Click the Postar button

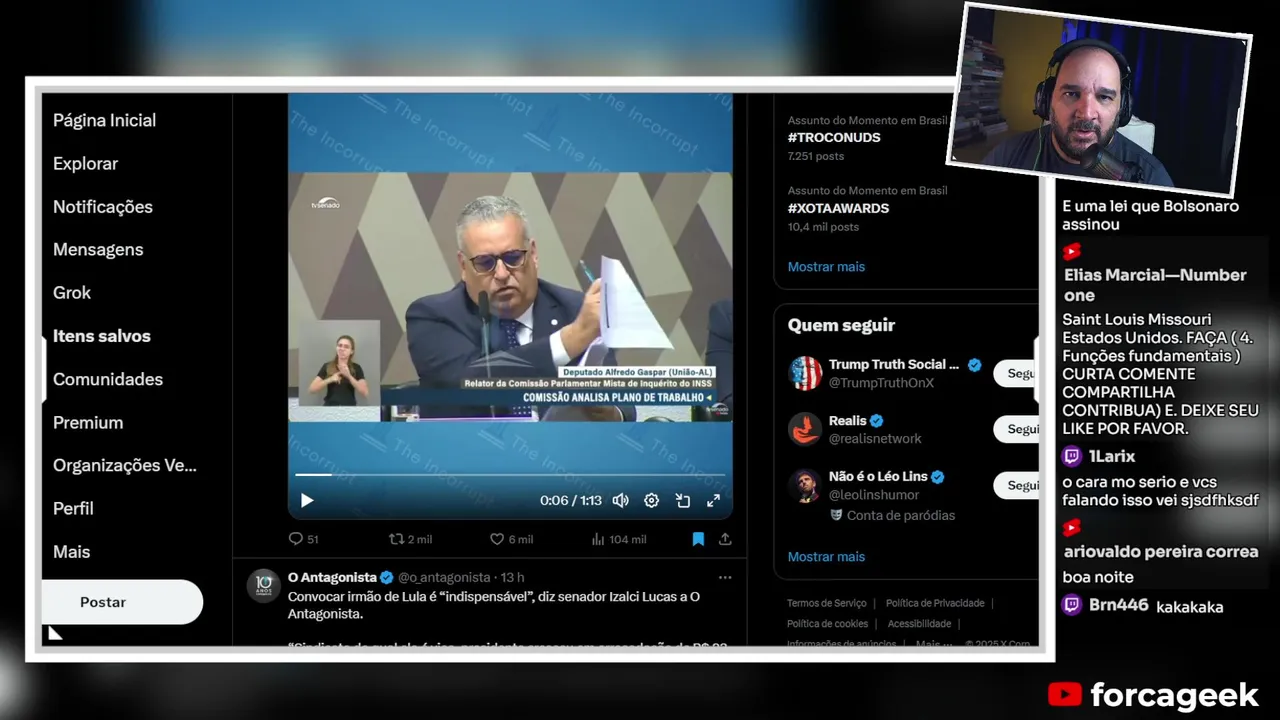pyautogui.click(x=122, y=602)
